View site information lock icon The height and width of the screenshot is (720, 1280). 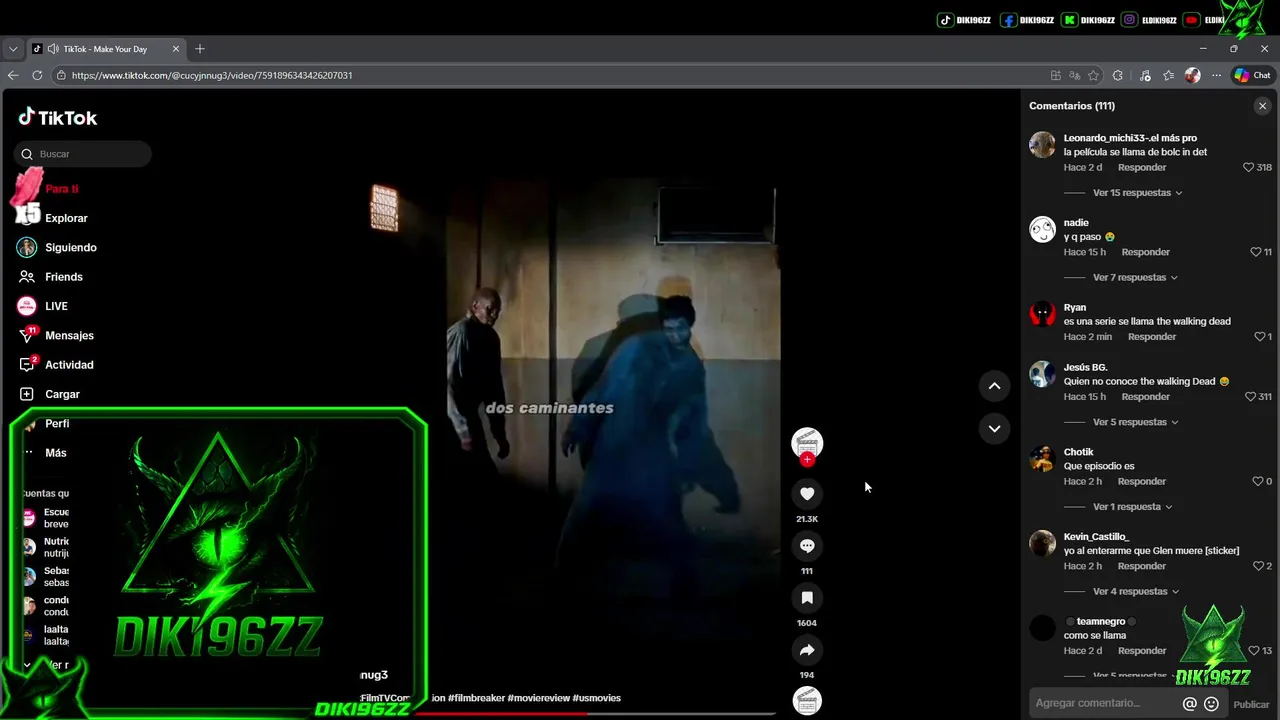click(61, 75)
